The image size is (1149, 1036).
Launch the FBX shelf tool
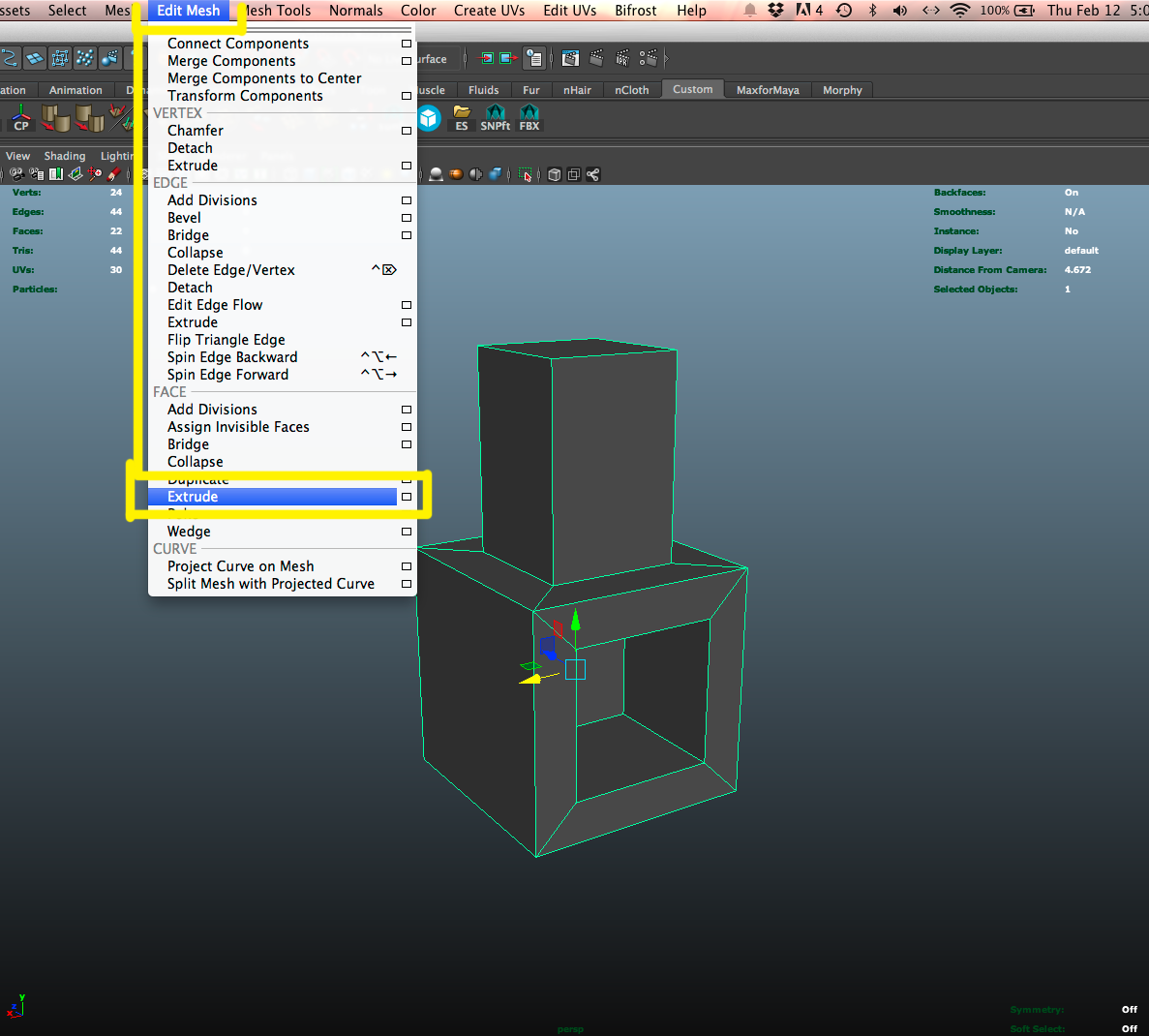point(529,118)
